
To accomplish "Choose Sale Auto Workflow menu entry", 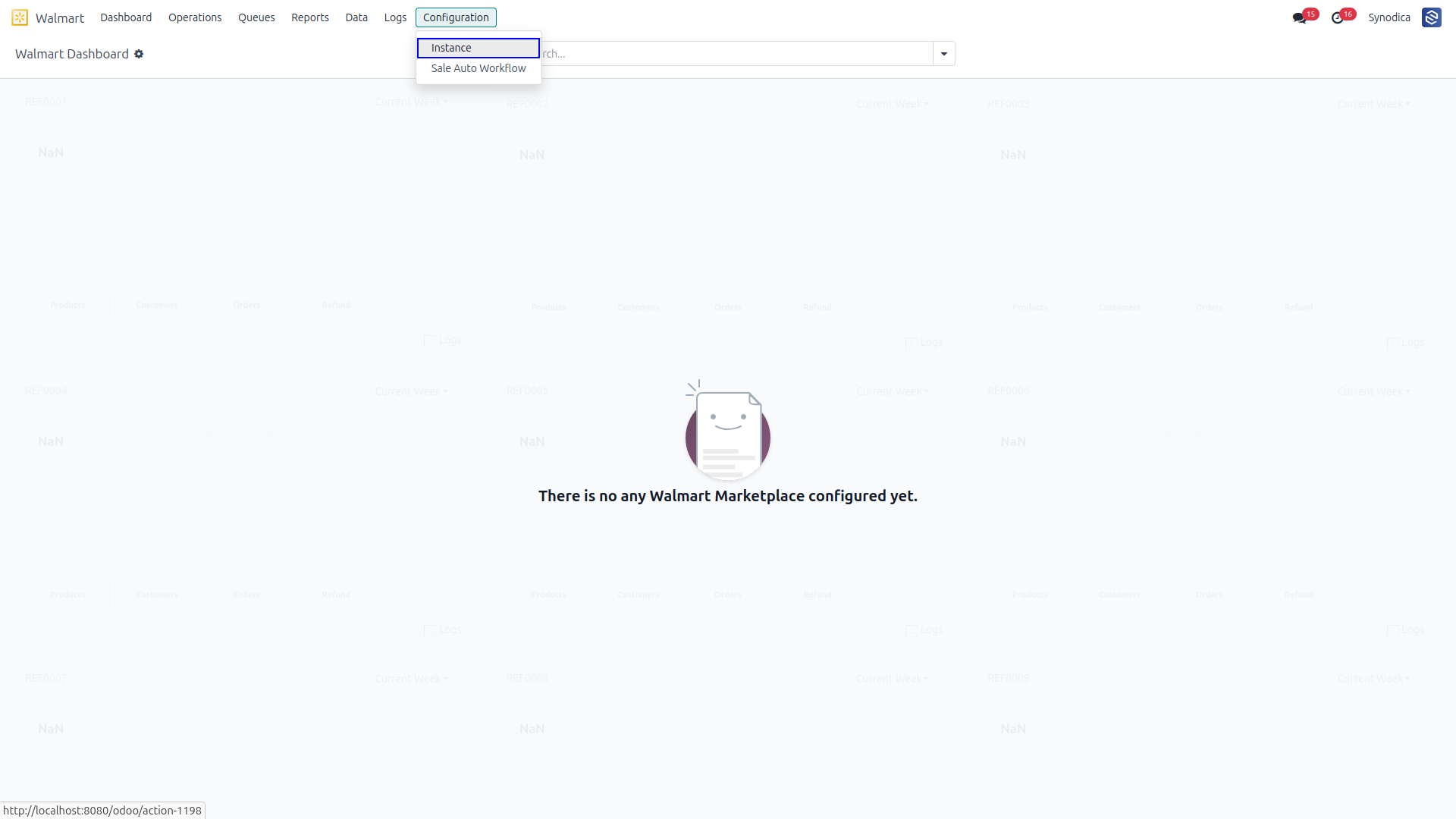I will [479, 68].
